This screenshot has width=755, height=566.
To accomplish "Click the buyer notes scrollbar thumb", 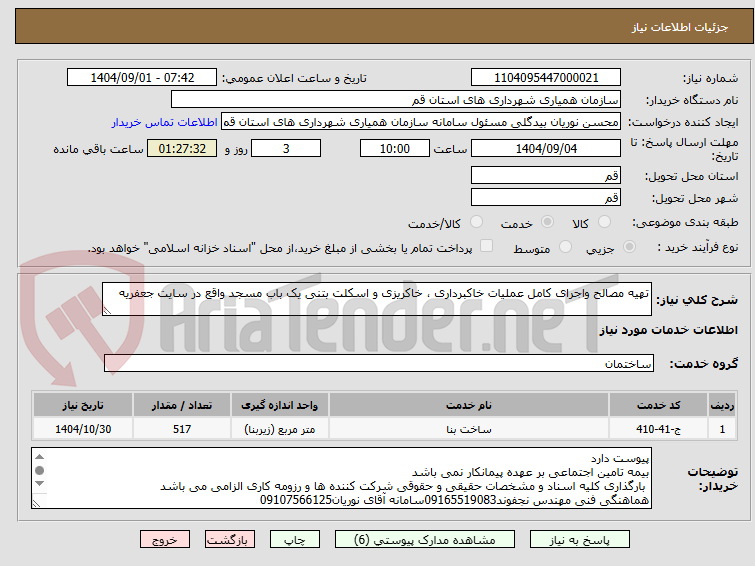I will [x=39, y=470].
